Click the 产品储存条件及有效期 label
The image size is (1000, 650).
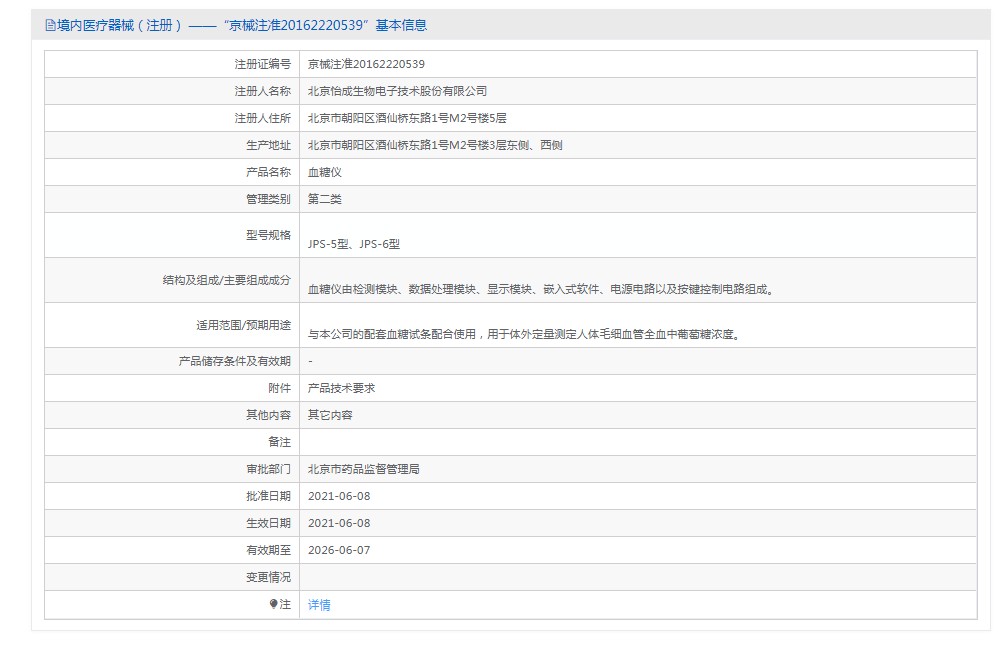pyautogui.click(x=235, y=362)
